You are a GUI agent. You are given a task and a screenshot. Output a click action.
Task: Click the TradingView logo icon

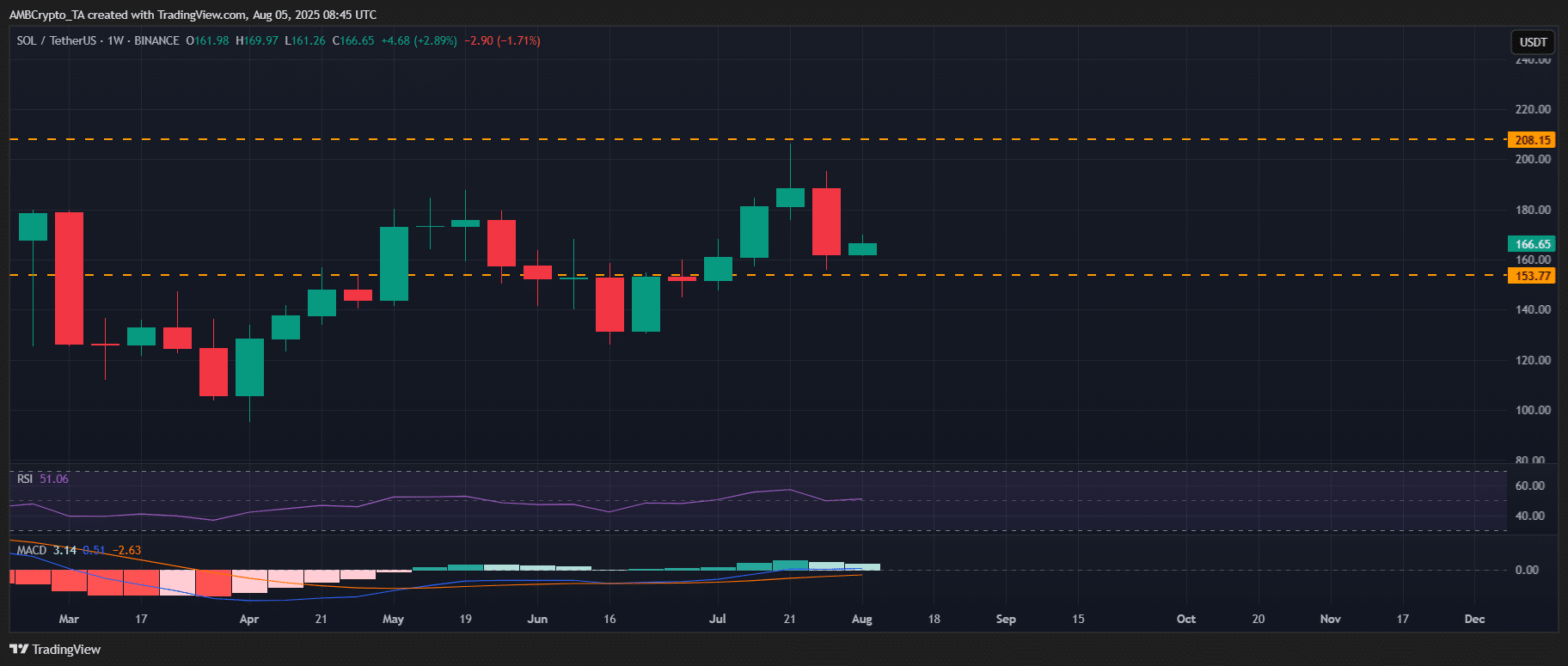point(18,650)
